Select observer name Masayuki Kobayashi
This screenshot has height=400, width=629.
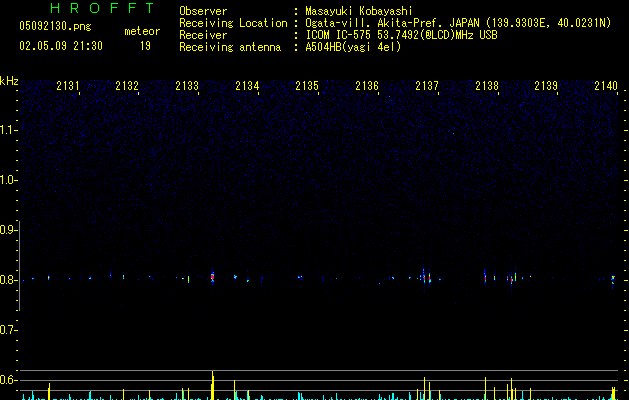point(359,11)
